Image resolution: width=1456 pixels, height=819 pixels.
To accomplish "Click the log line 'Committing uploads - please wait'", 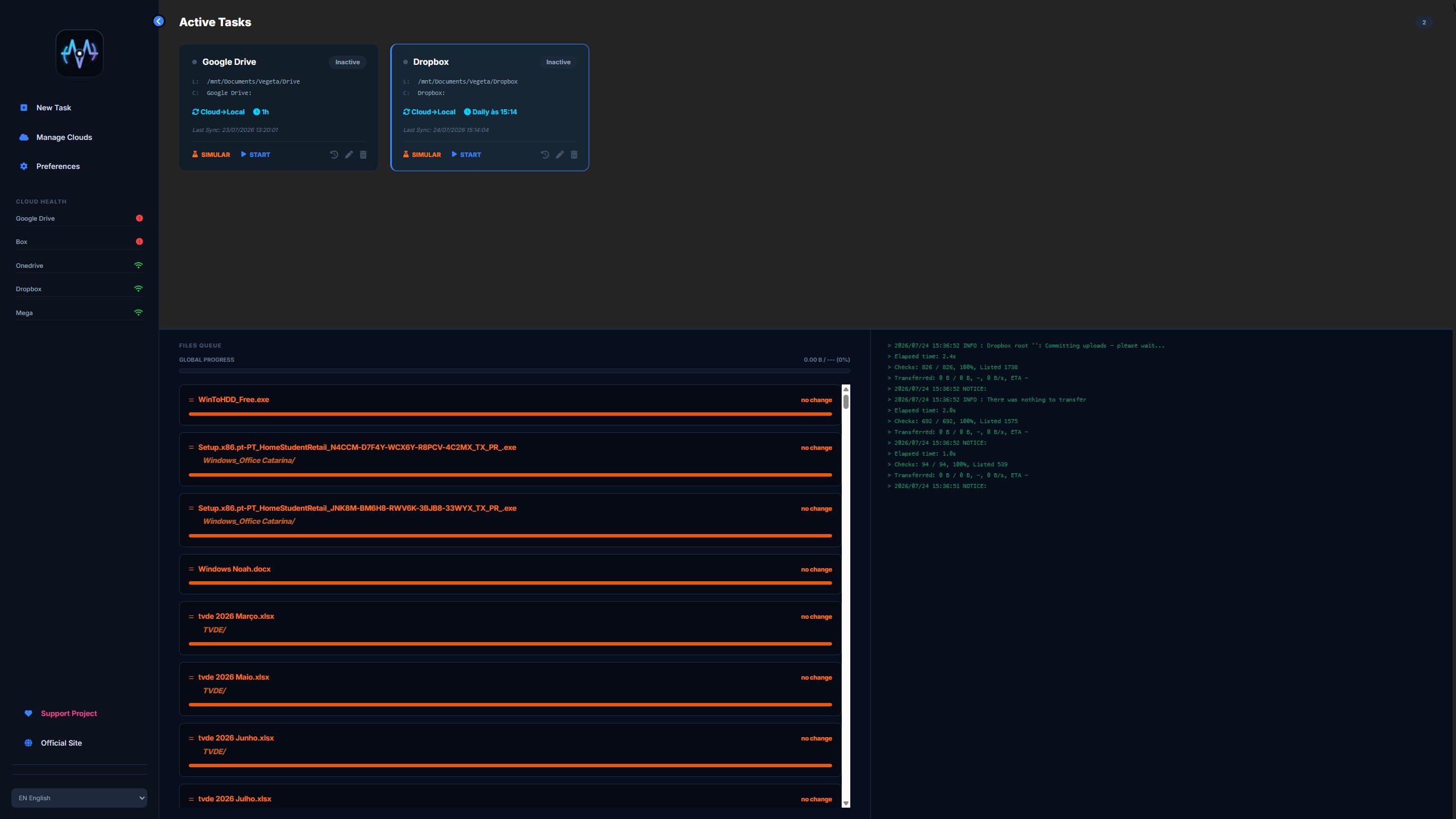I will (1026, 346).
